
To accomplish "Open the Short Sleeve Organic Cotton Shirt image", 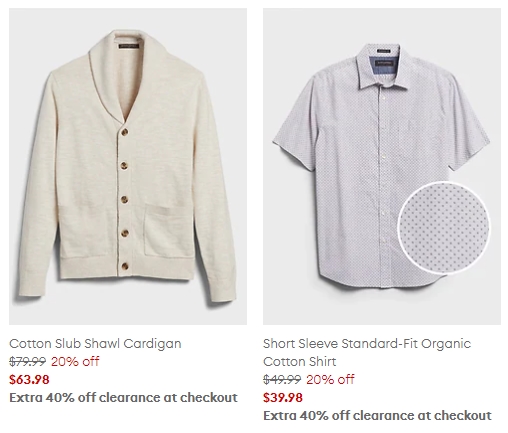I will coord(382,166).
